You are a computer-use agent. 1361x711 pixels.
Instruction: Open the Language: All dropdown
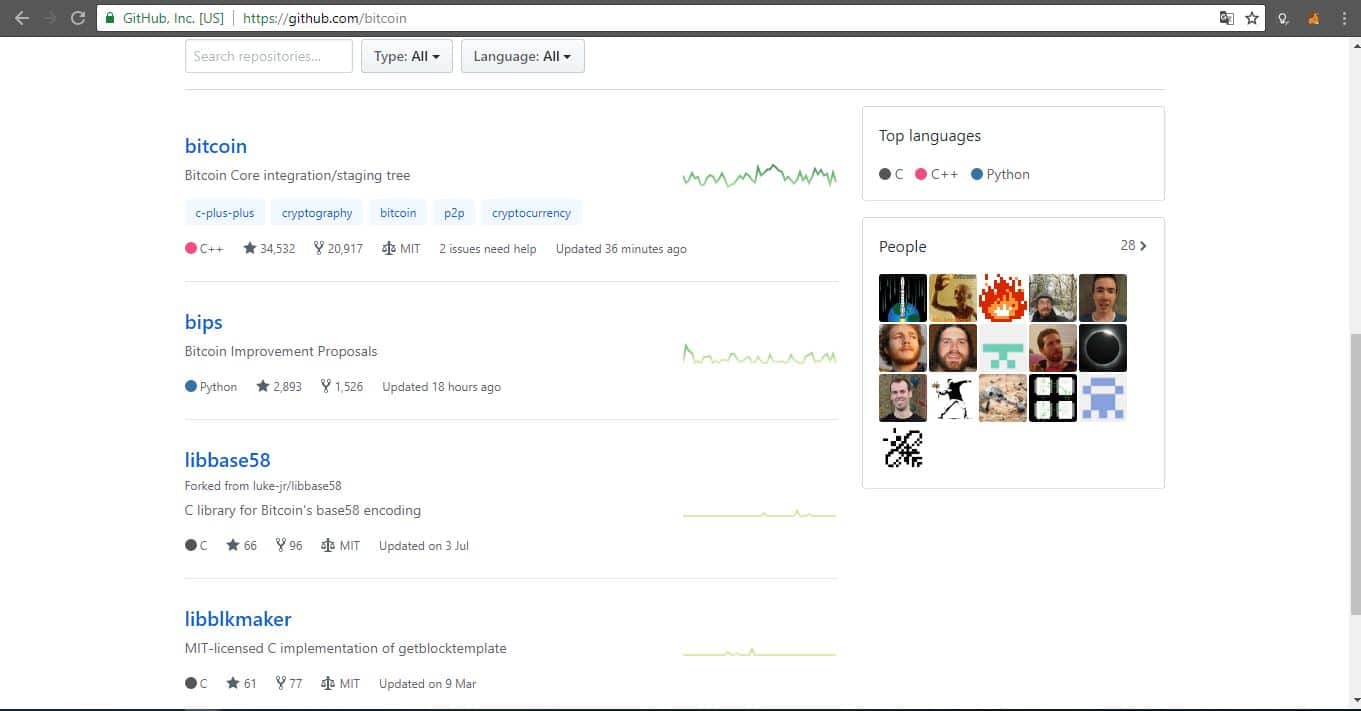[x=522, y=57]
